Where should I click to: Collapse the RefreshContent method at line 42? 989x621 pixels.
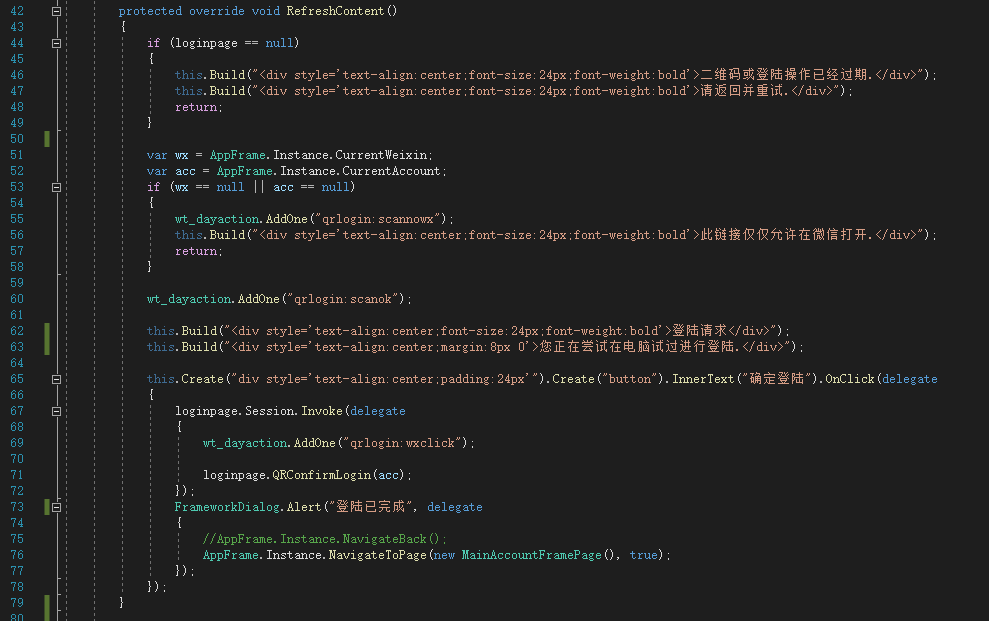click(x=56, y=11)
